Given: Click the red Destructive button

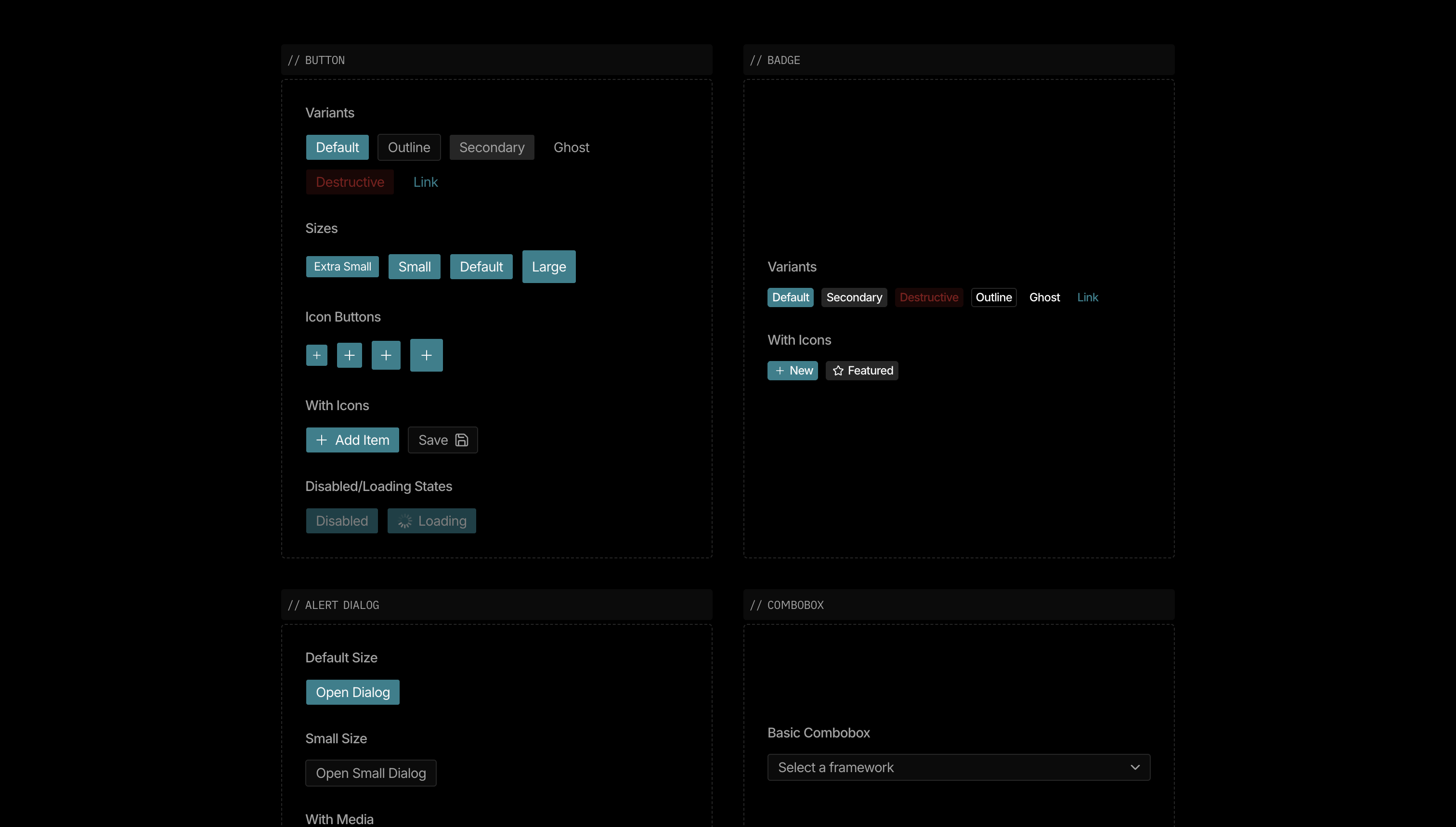Looking at the screenshot, I should click(350, 182).
